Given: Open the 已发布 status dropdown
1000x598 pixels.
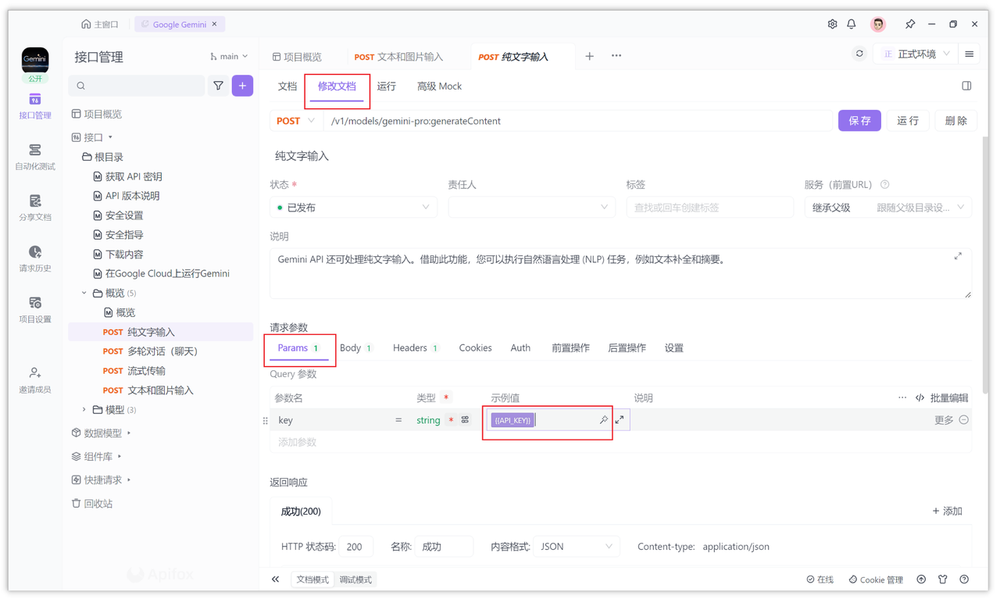Looking at the screenshot, I should [x=352, y=207].
